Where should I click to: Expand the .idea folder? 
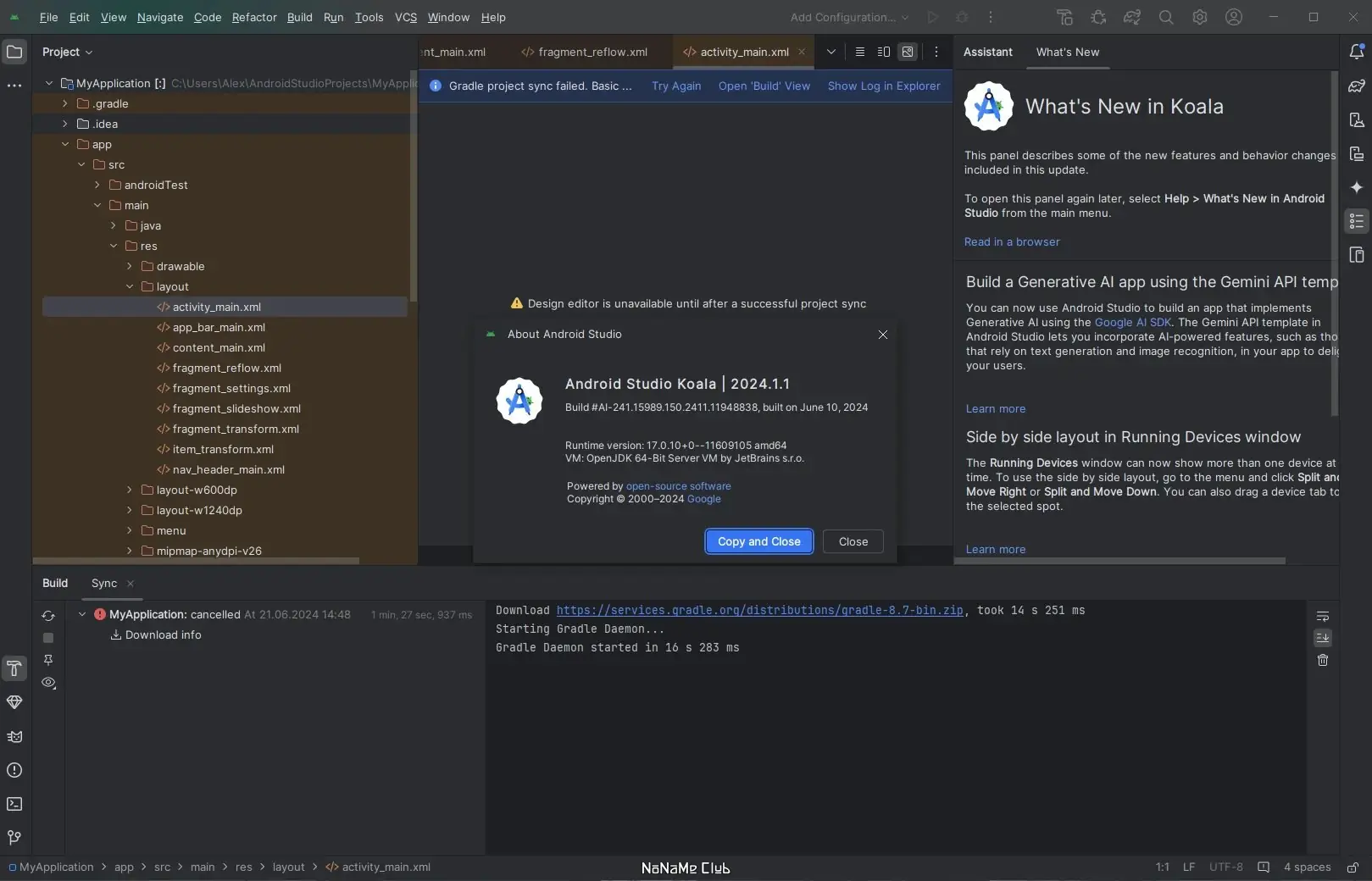point(65,124)
